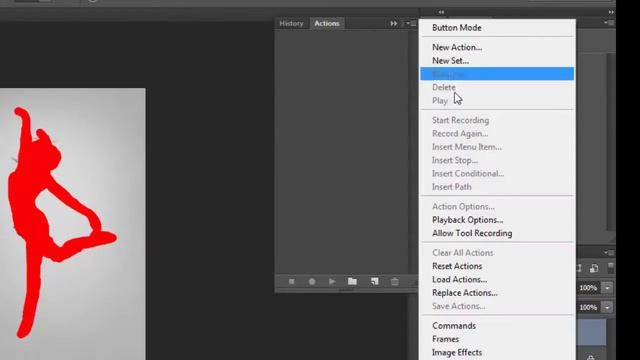The image size is (640, 360).
Task: Open the Actions panel flyout menu icon
Action: tap(411, 24)
